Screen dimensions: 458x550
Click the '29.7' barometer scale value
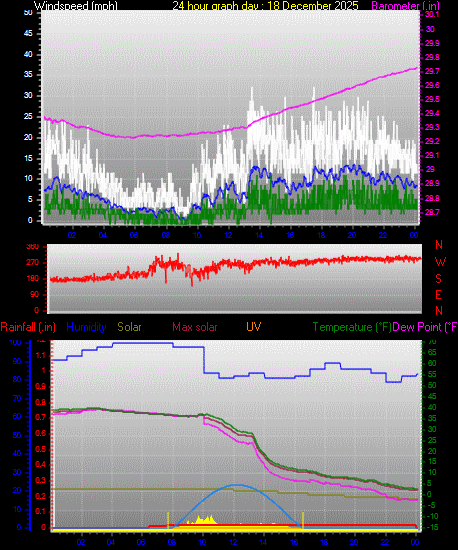point(432,71)
